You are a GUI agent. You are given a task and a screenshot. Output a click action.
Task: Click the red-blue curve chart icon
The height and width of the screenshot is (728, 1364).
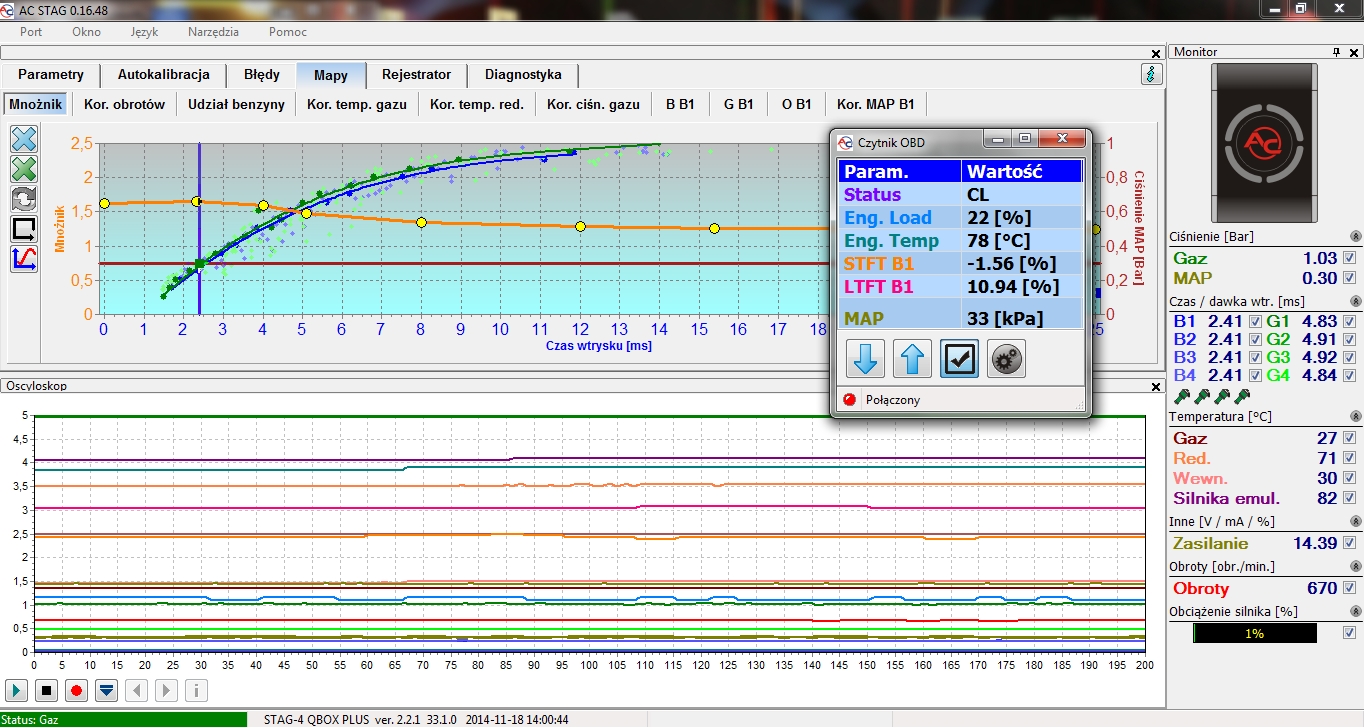(24, 259)
